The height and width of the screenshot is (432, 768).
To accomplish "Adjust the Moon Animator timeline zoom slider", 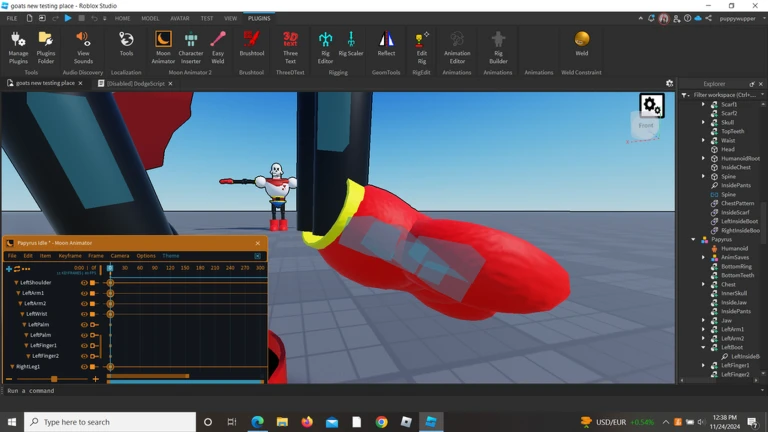I will click(x=54, y=379).
